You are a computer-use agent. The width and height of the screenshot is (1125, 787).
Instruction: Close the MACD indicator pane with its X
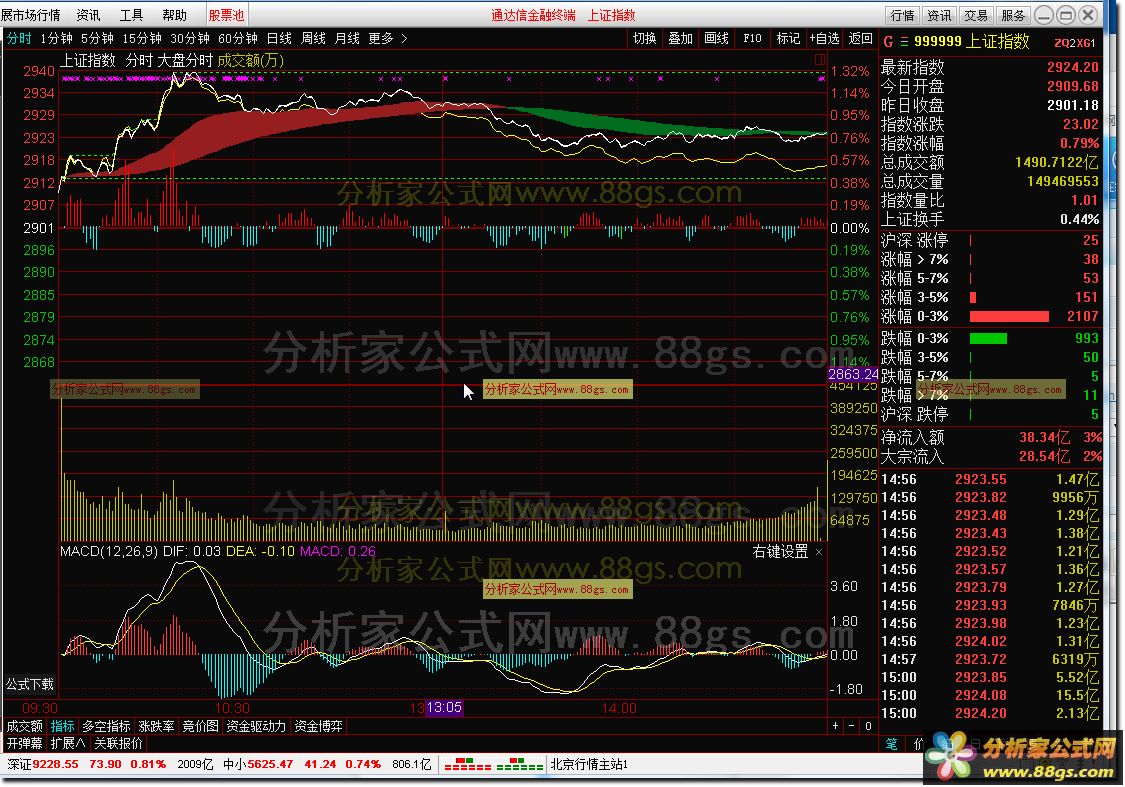pos(819,552)
